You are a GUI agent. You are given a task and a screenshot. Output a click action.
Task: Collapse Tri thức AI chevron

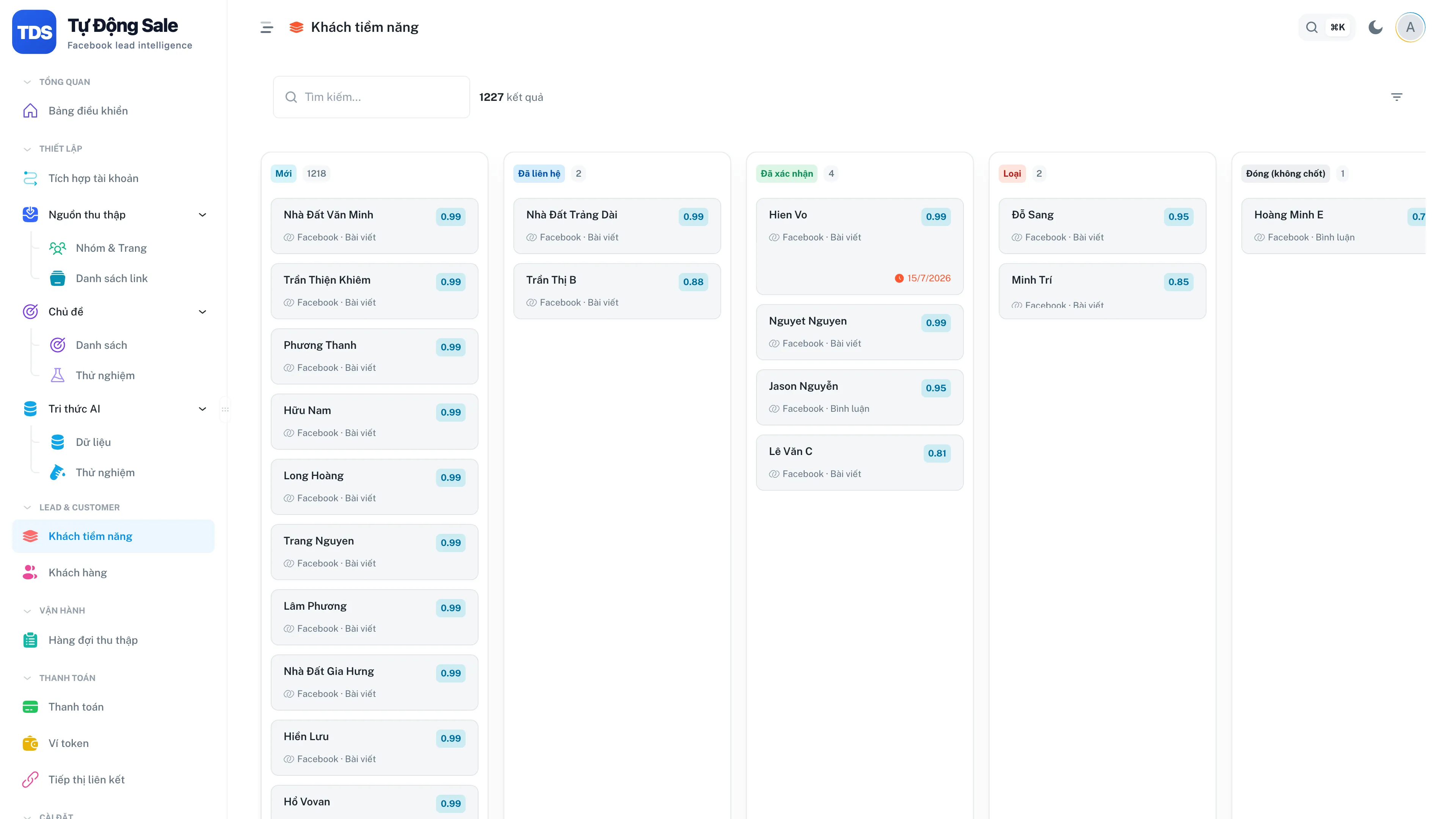pyautogui.click(x=202, y=409)
